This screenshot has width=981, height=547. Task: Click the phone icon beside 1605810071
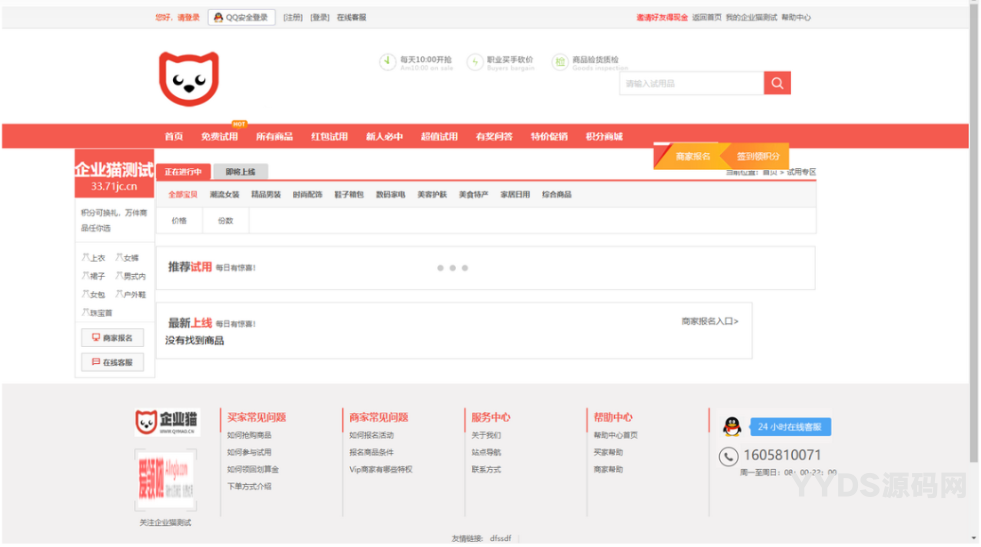(728, 457)
